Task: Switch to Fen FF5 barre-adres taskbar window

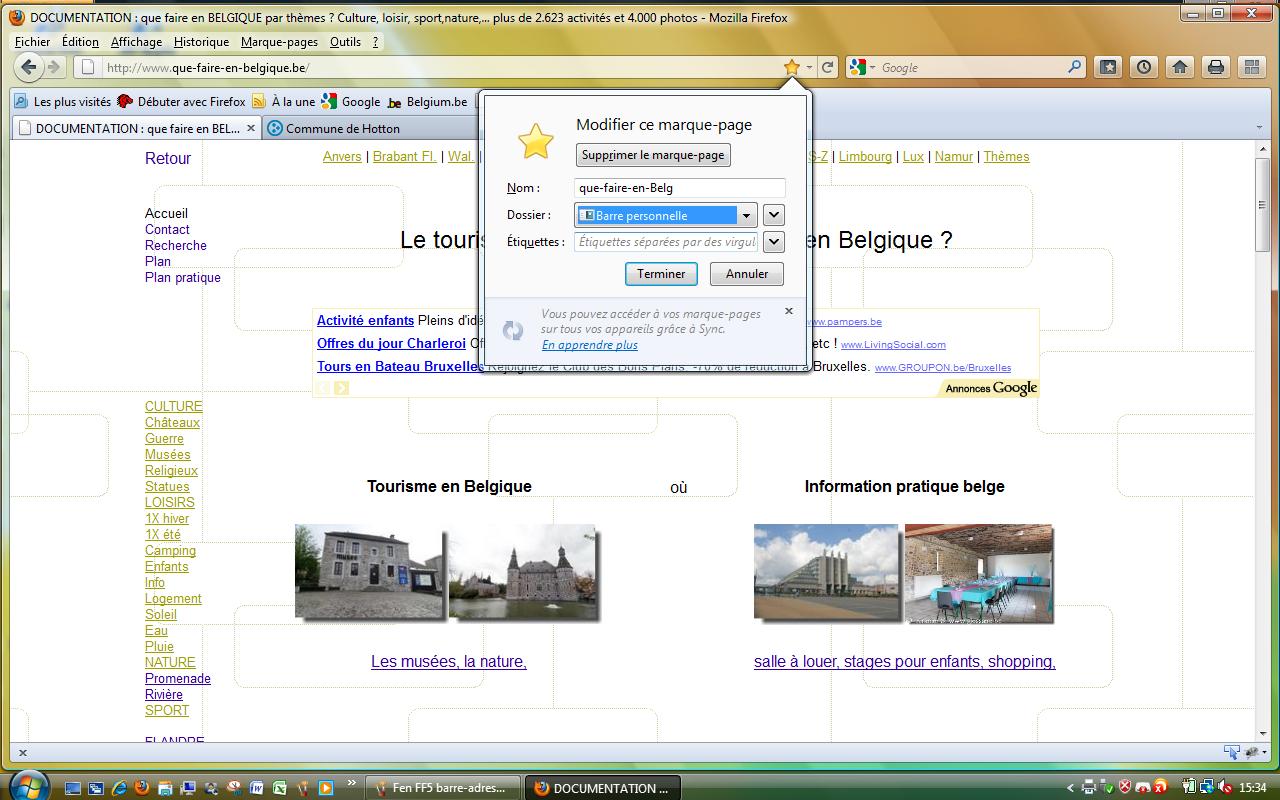Action: (x=443, y=788)
